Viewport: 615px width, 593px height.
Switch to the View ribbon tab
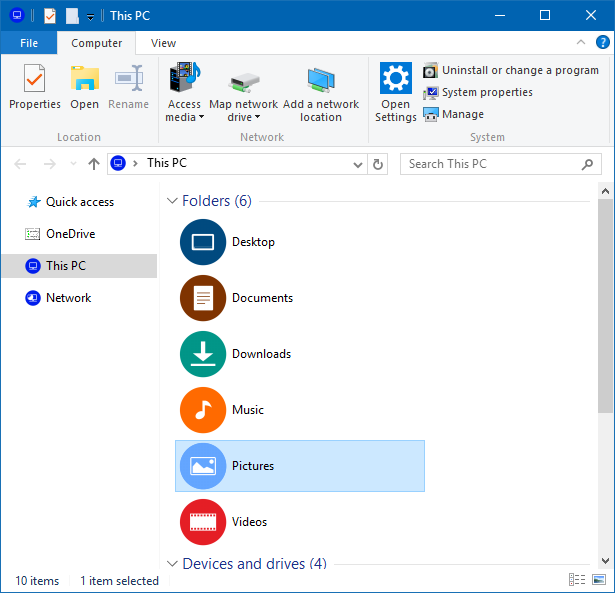163,43
